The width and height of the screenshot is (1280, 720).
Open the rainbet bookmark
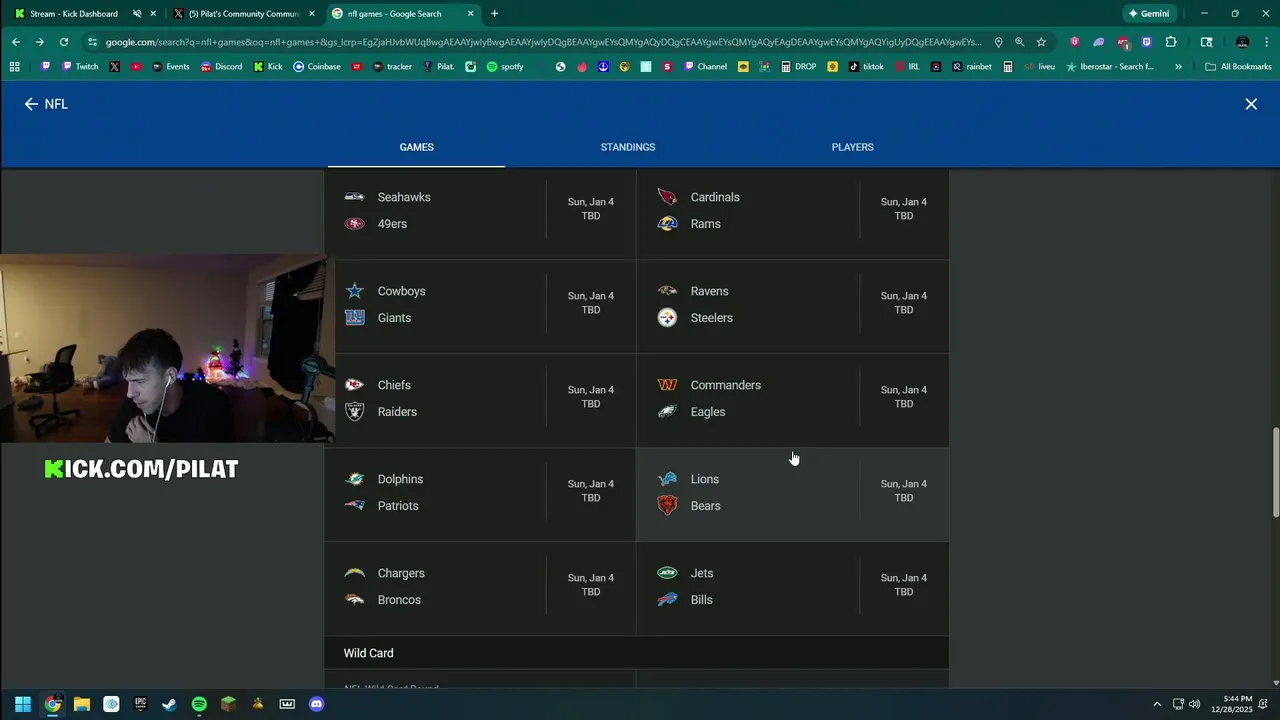point(972,67)
